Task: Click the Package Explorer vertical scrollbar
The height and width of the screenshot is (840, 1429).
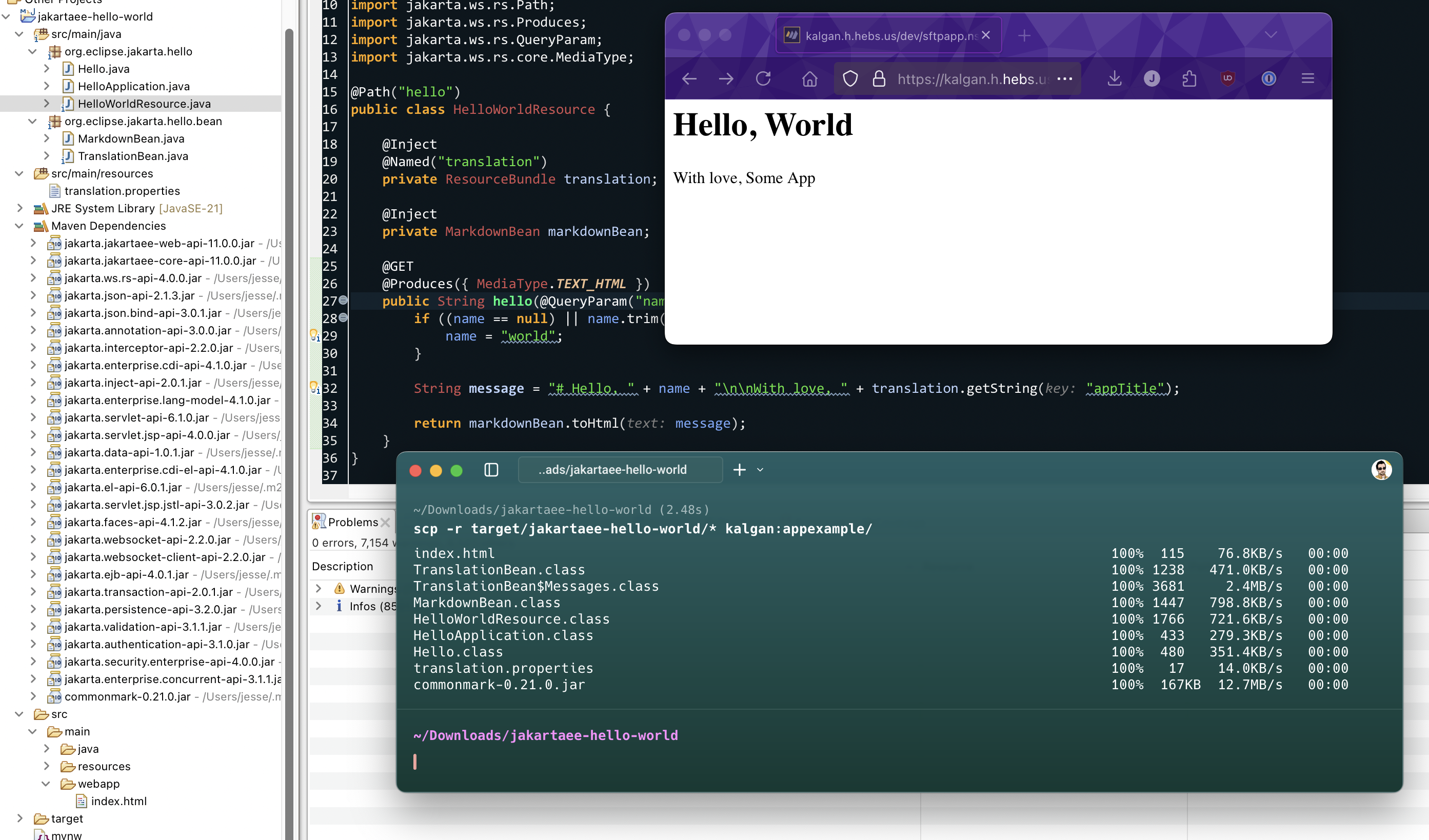Action: point(289,434)
